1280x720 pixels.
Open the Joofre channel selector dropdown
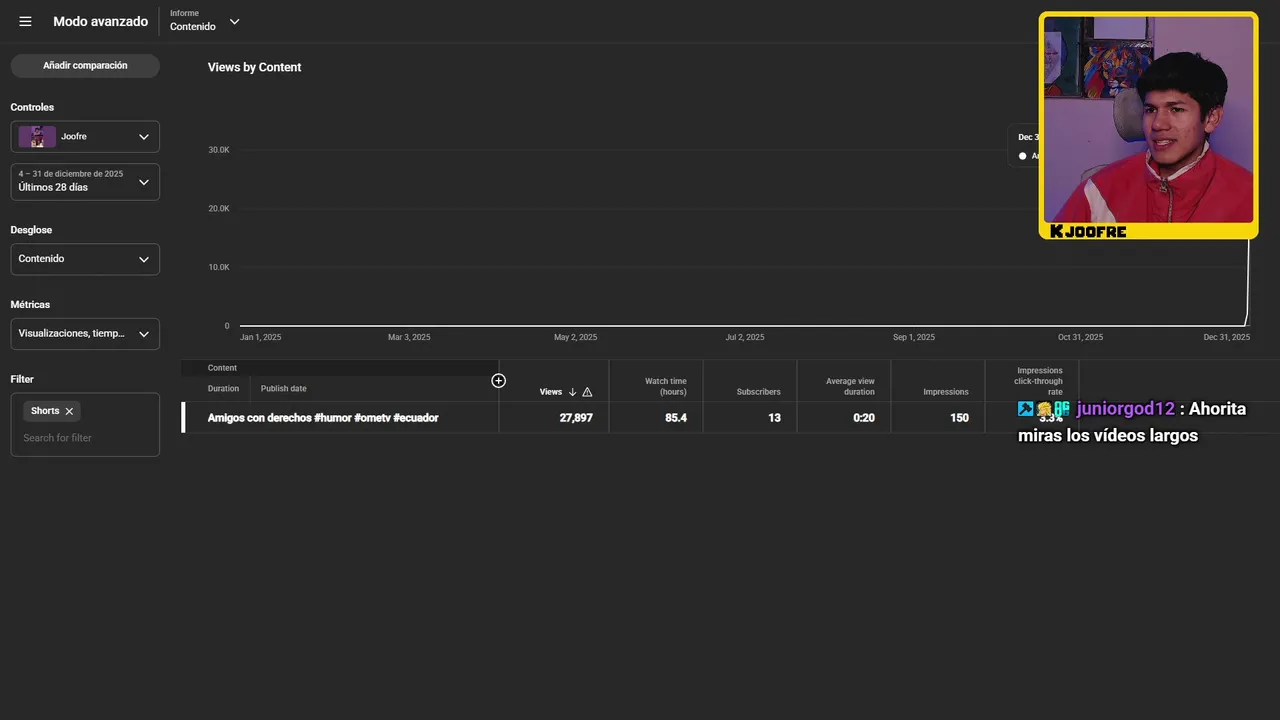(x=143, y=137)
